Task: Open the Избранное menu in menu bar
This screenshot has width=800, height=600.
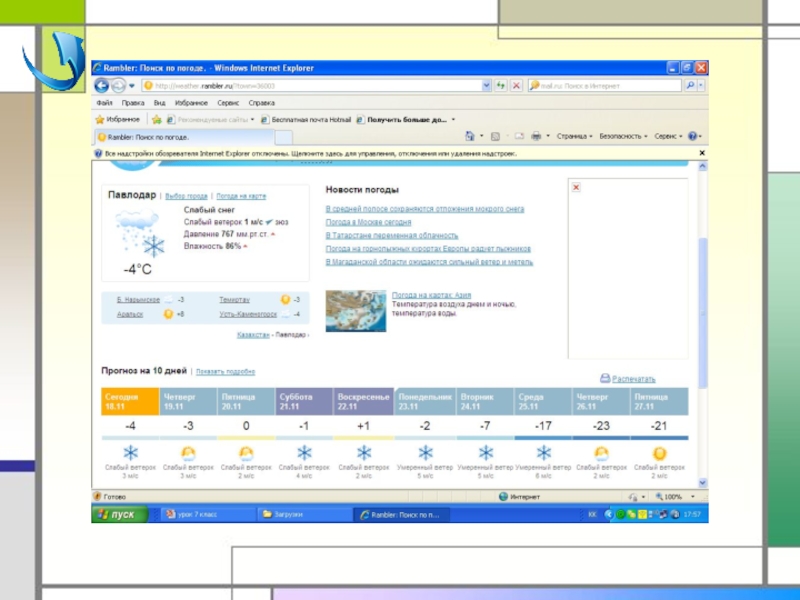Action: 191,103
